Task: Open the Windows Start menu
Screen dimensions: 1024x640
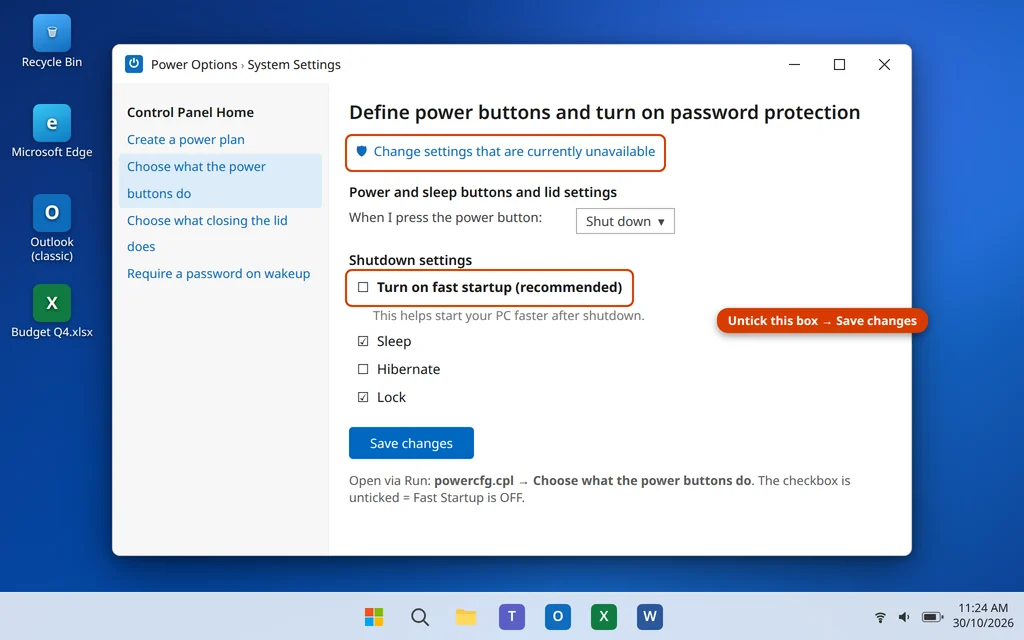Action: coord(374,616)
